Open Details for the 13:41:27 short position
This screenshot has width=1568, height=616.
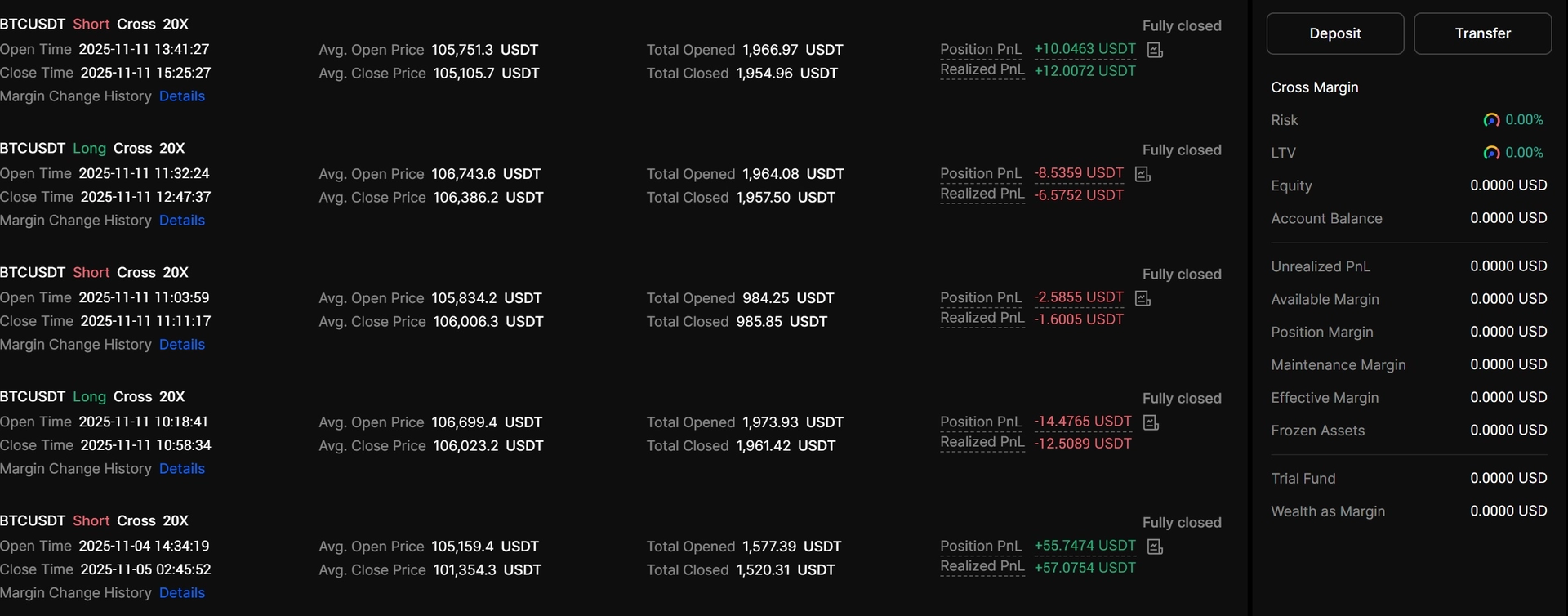coord(182,96)
